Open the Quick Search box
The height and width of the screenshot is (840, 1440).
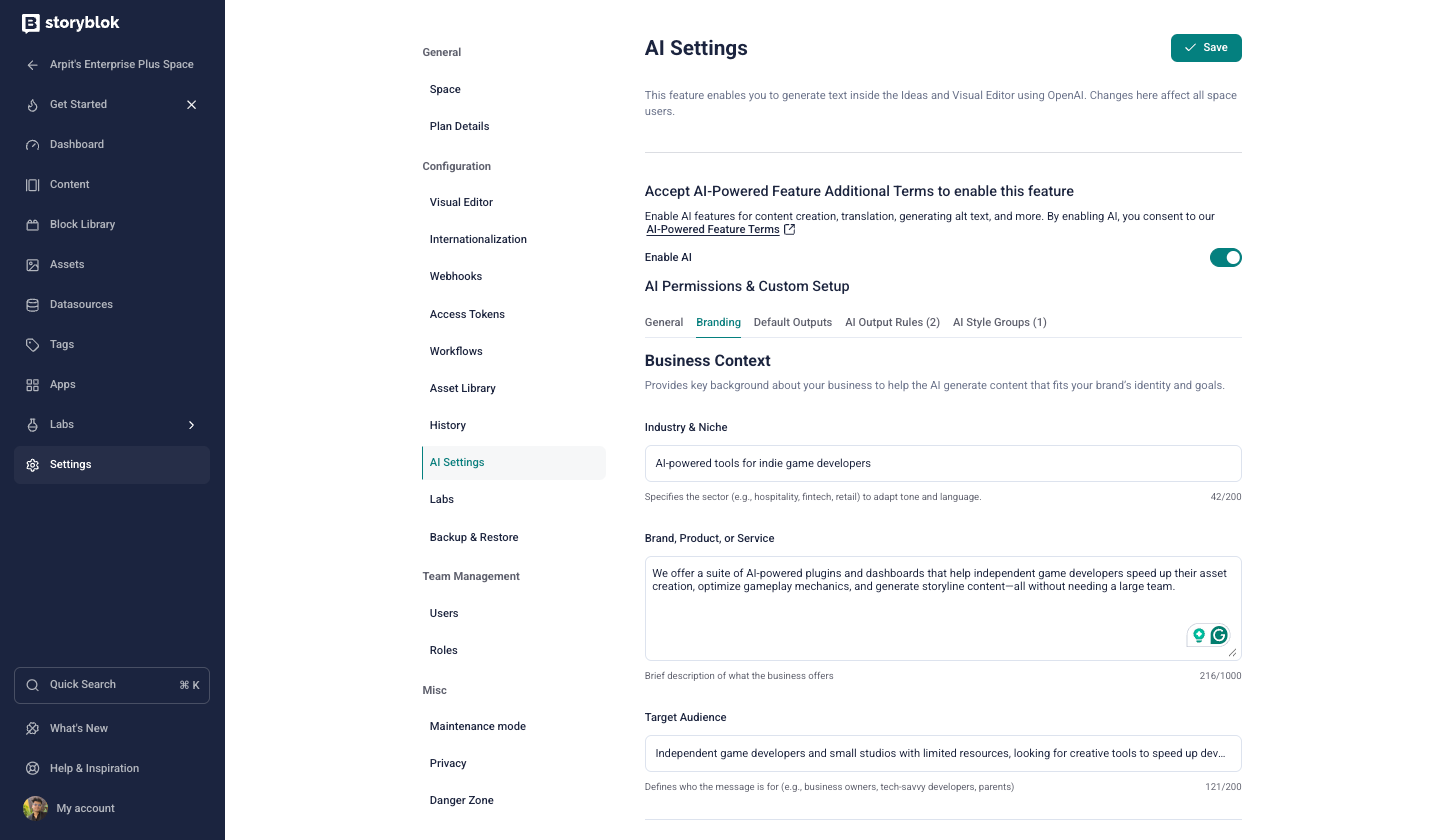point(112,685)
